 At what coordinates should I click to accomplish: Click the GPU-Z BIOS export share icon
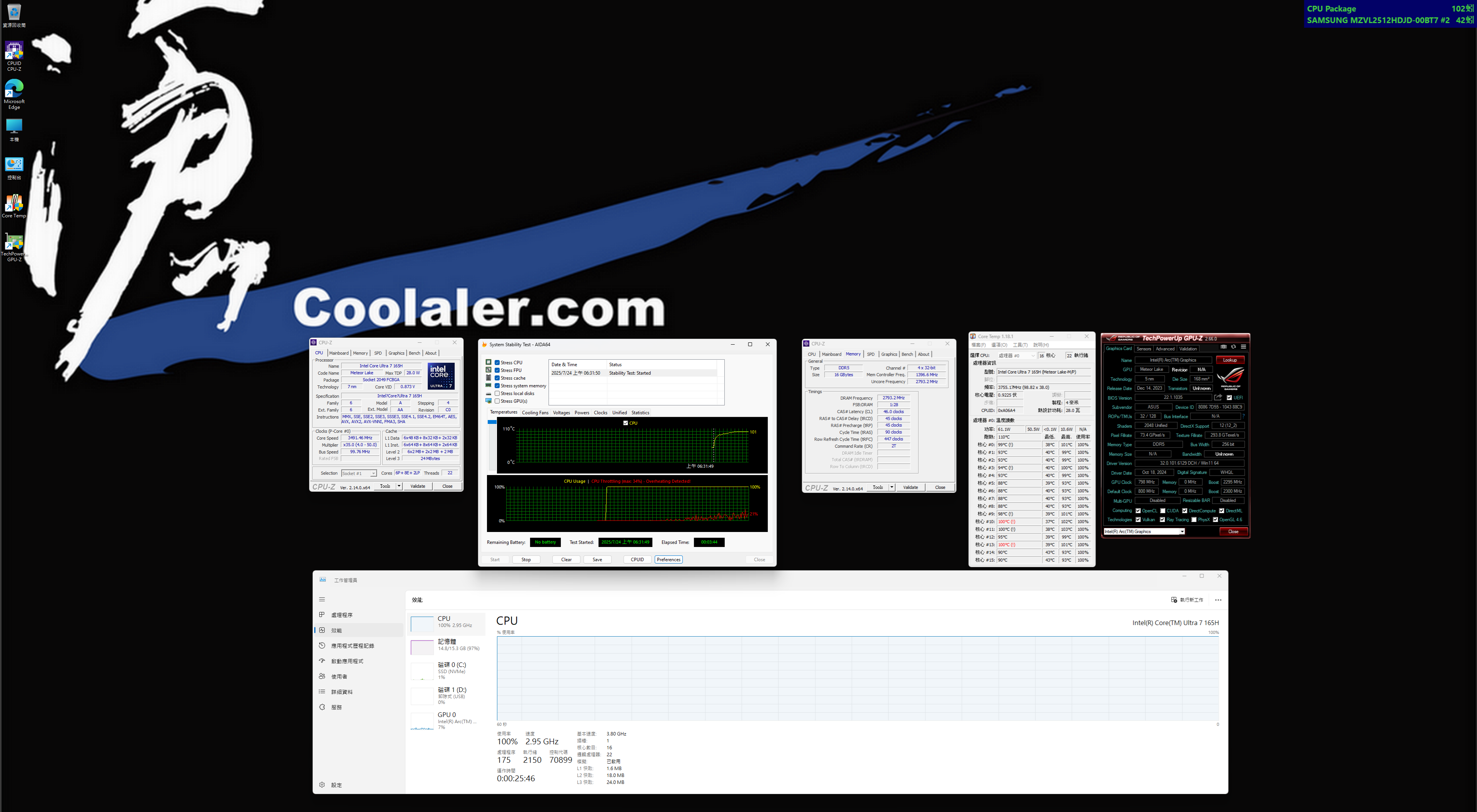point(1218,397)
